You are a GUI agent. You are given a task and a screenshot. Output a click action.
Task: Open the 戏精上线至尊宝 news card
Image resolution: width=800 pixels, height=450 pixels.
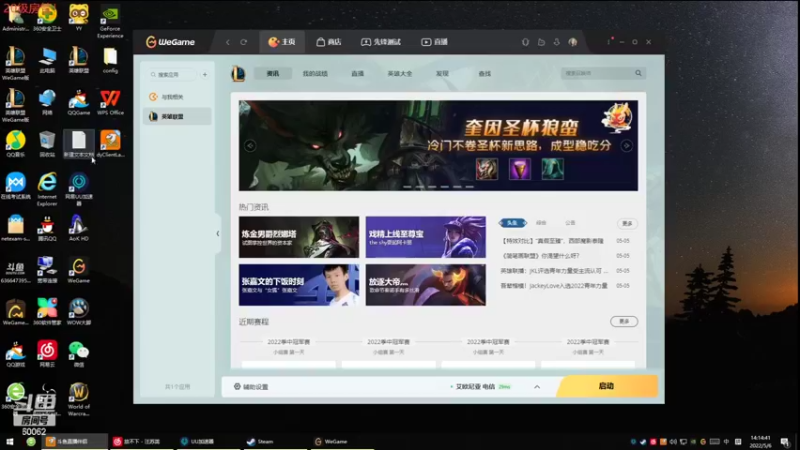pos(426,237)
